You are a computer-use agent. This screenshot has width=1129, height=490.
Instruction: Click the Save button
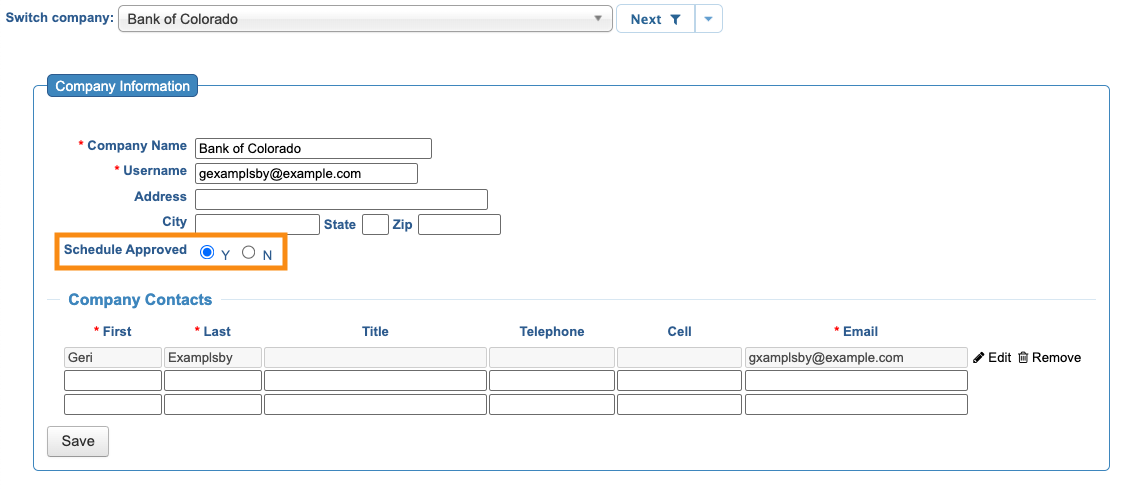coord(78,441)
